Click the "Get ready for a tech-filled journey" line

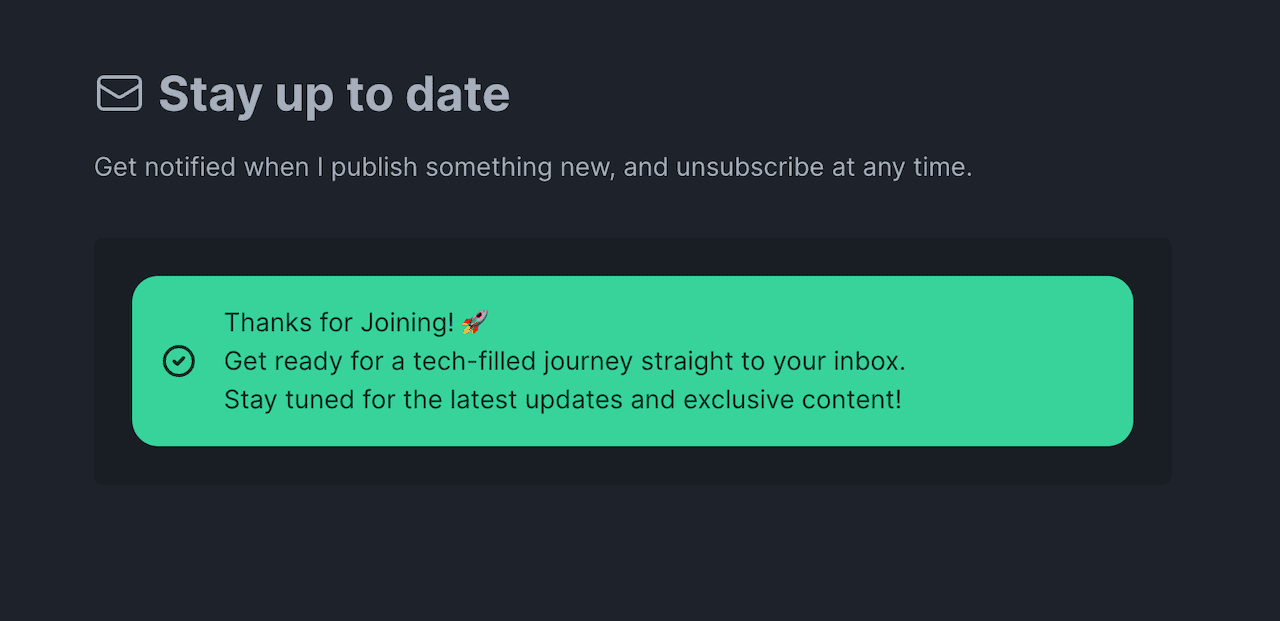(564, 361)
